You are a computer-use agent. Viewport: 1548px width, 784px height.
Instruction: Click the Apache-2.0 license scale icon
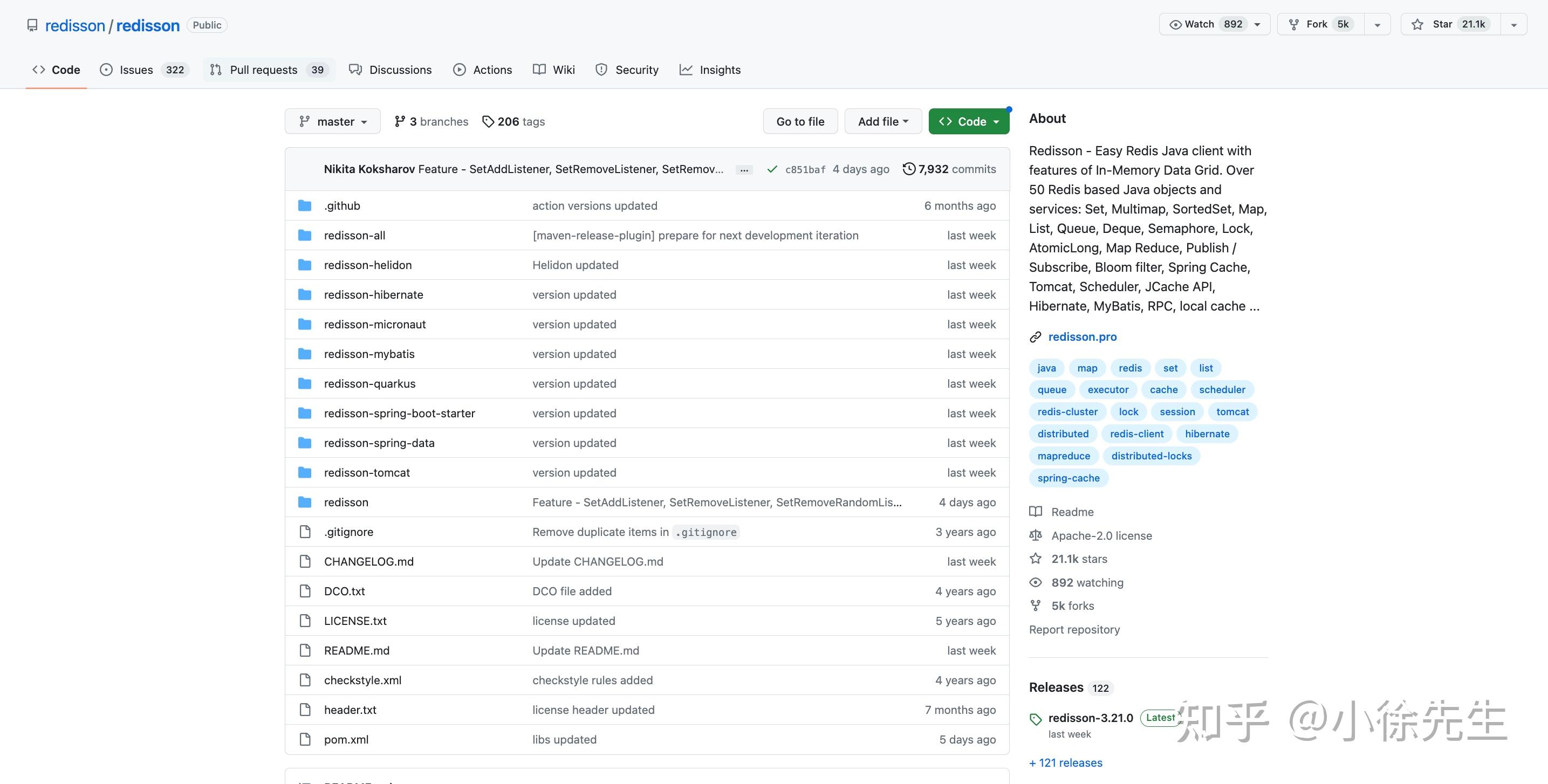click(1035, 535)
